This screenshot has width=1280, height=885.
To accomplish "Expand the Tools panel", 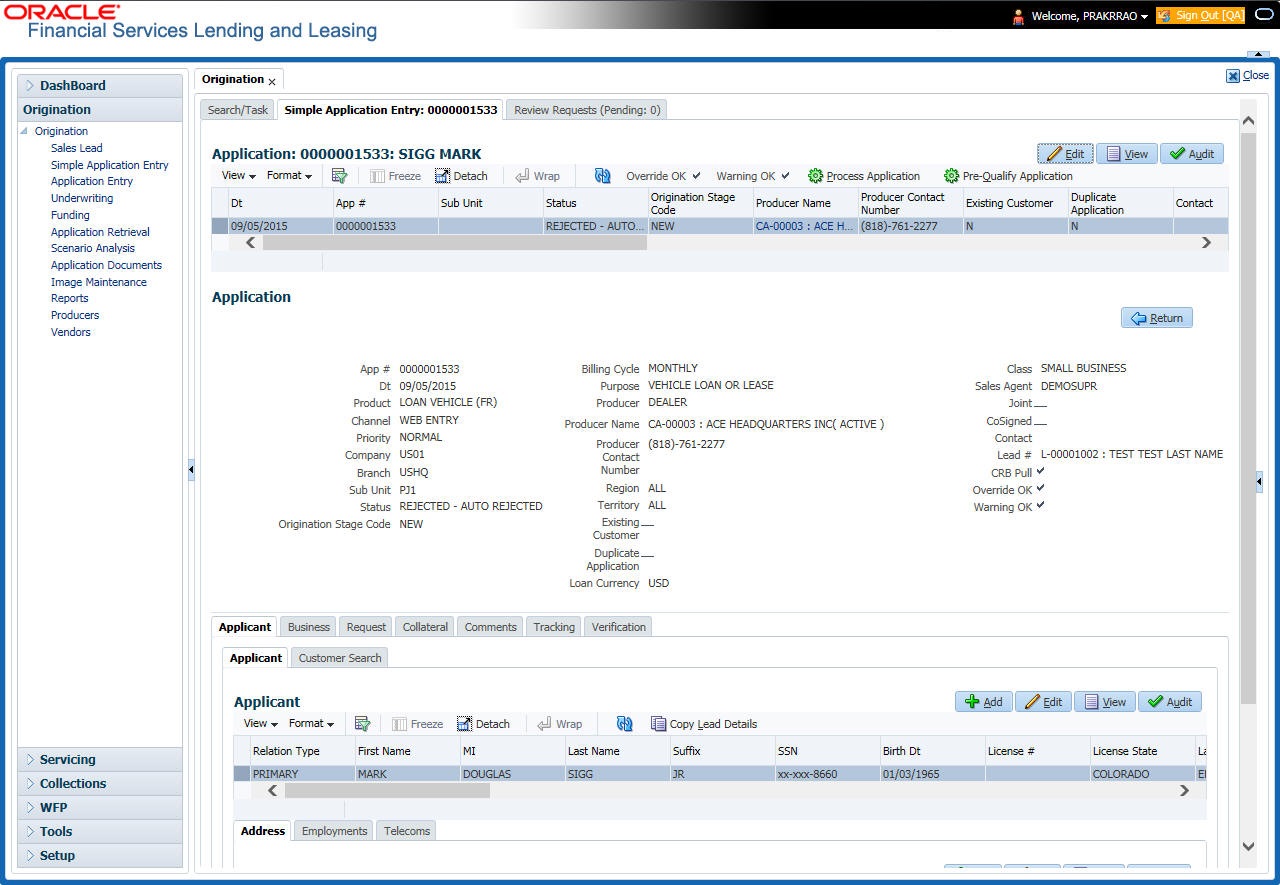I will tap(100, 832).
